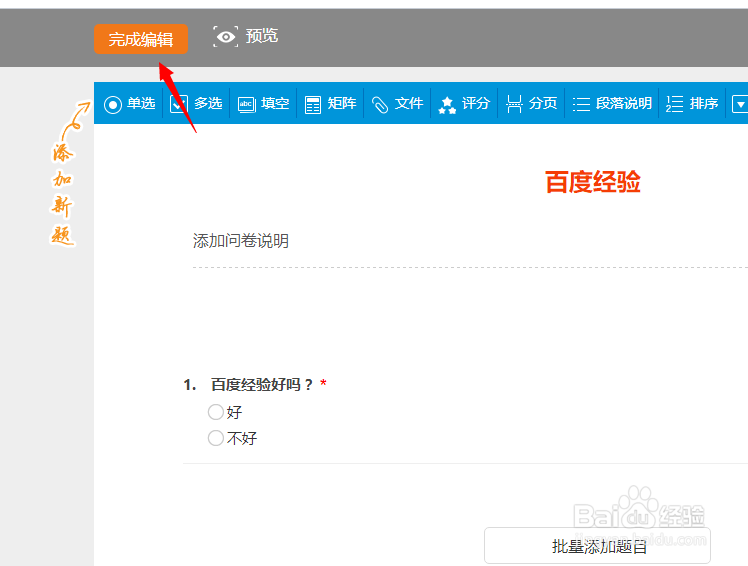Click the 批量添加题目 button
The width and height of the screenshot is (748, 566).
(x=597, y=545)
